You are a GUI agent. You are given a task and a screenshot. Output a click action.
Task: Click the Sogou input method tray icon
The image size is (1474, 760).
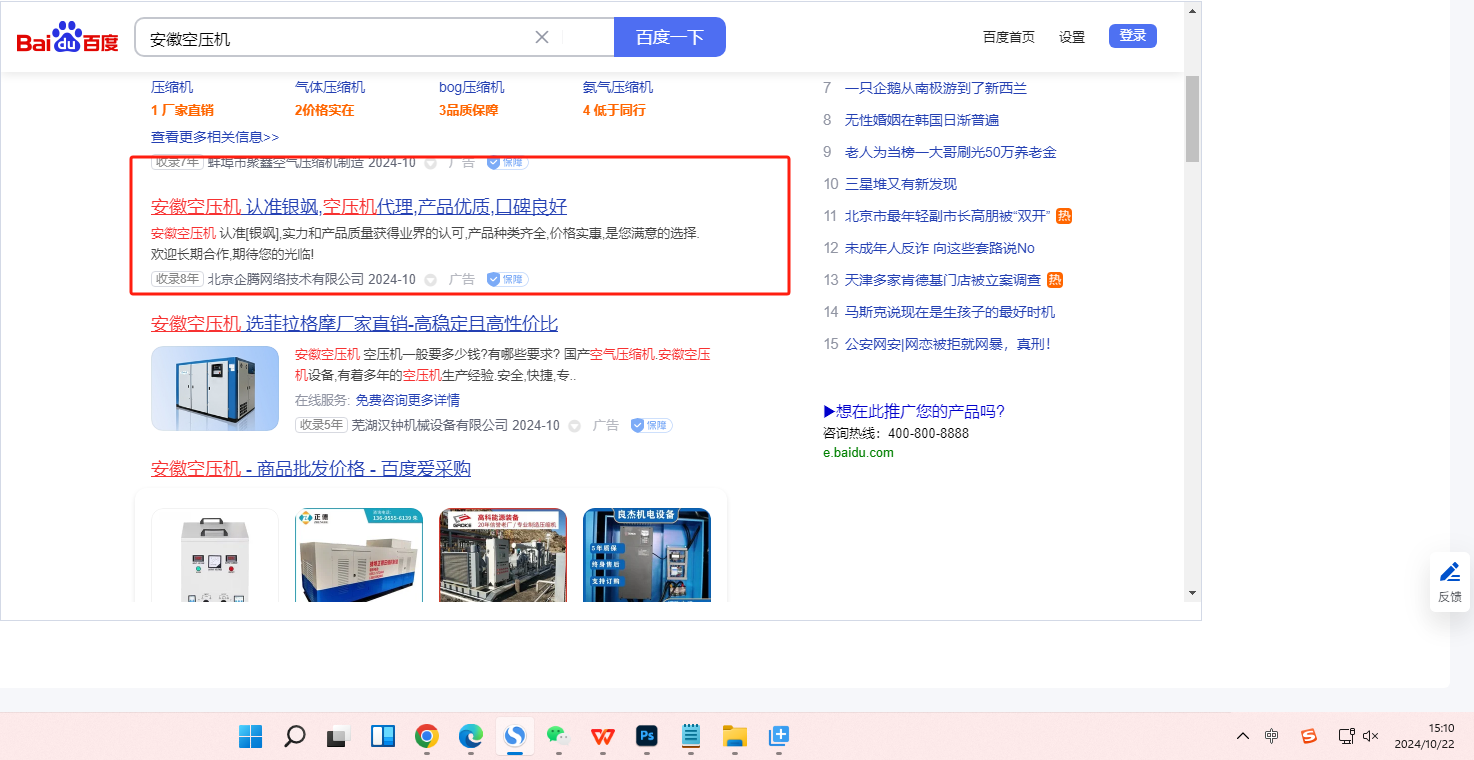coord(1308,736)
